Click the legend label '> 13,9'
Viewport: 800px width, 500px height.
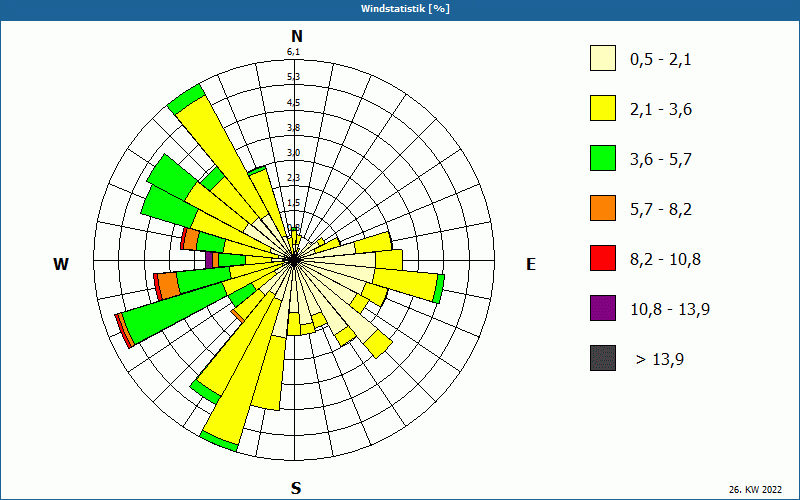click(660, 360)
